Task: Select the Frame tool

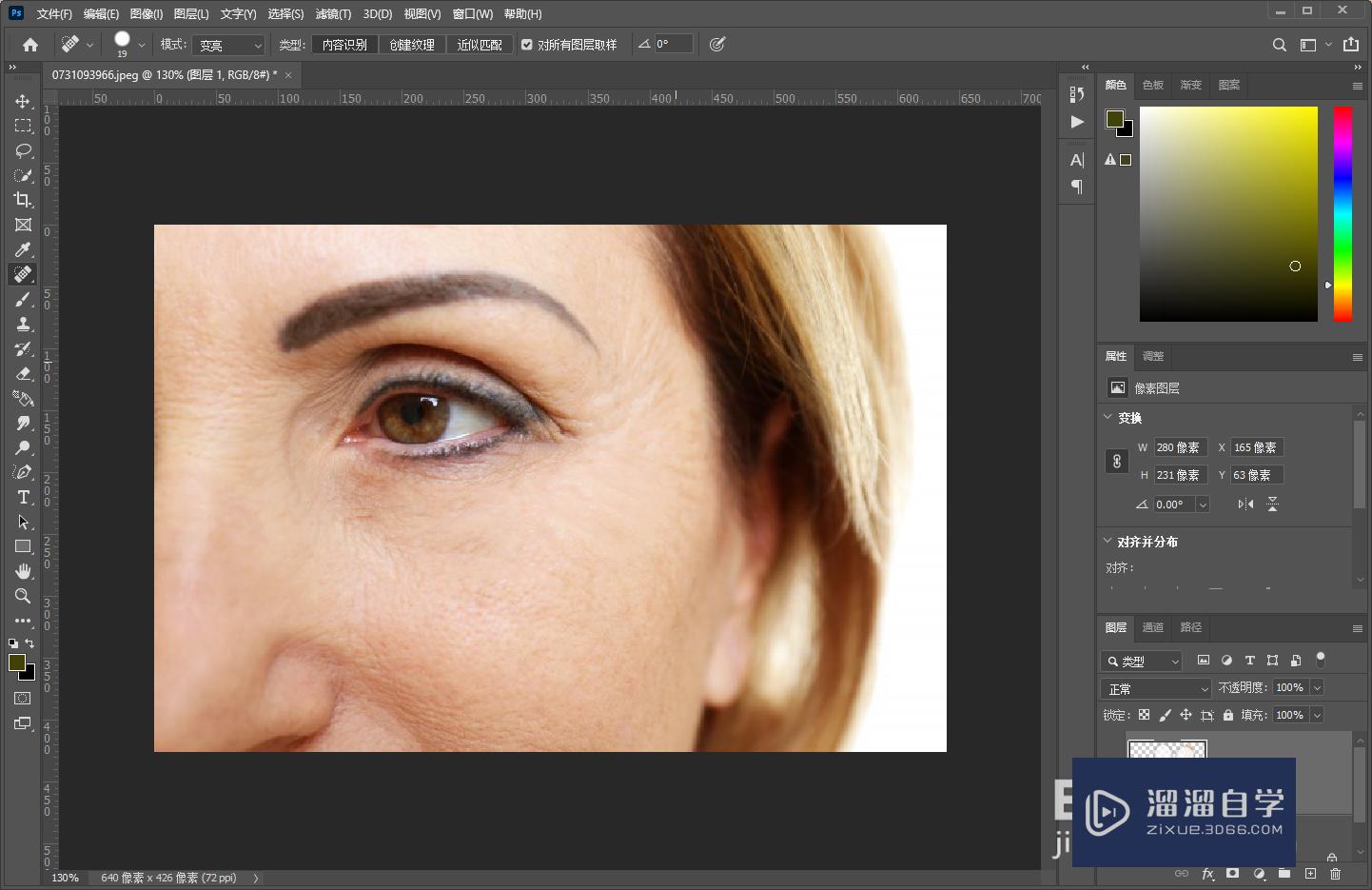Action: 23,225
